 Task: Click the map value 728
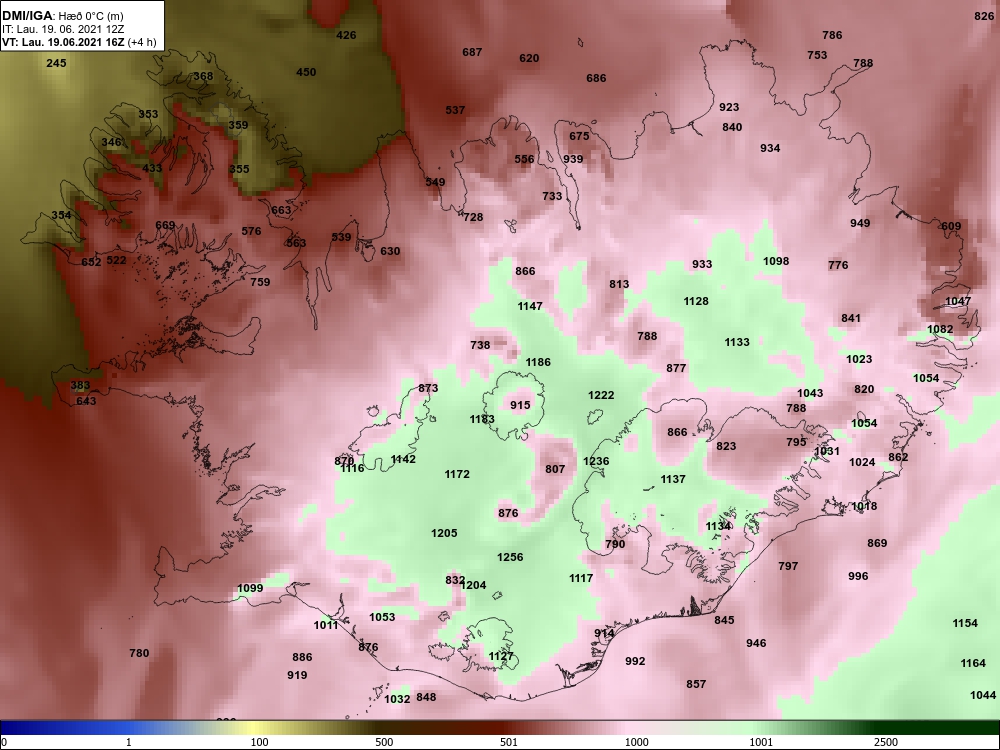(473, 217)
